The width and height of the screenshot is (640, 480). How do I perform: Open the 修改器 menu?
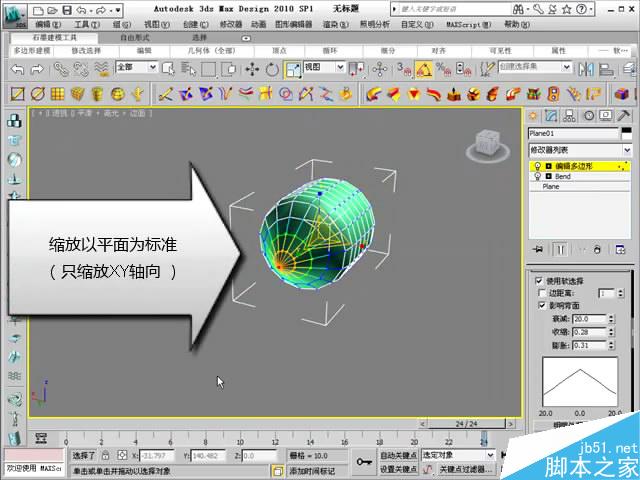[230, 24]
